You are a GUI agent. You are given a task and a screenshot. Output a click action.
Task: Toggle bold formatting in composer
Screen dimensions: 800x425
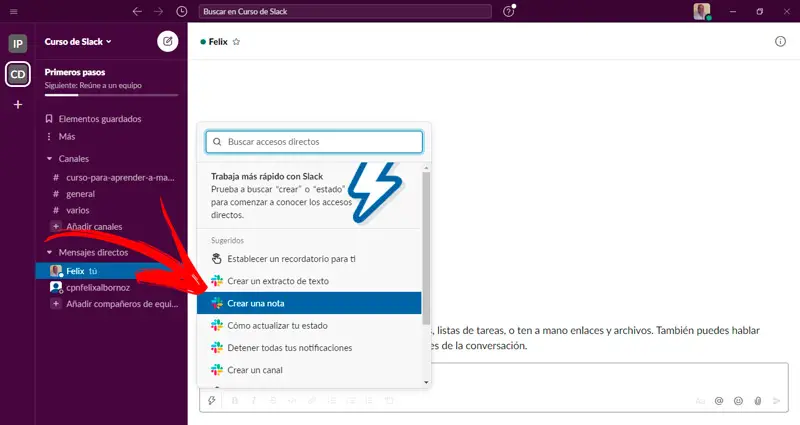(235, 401)
